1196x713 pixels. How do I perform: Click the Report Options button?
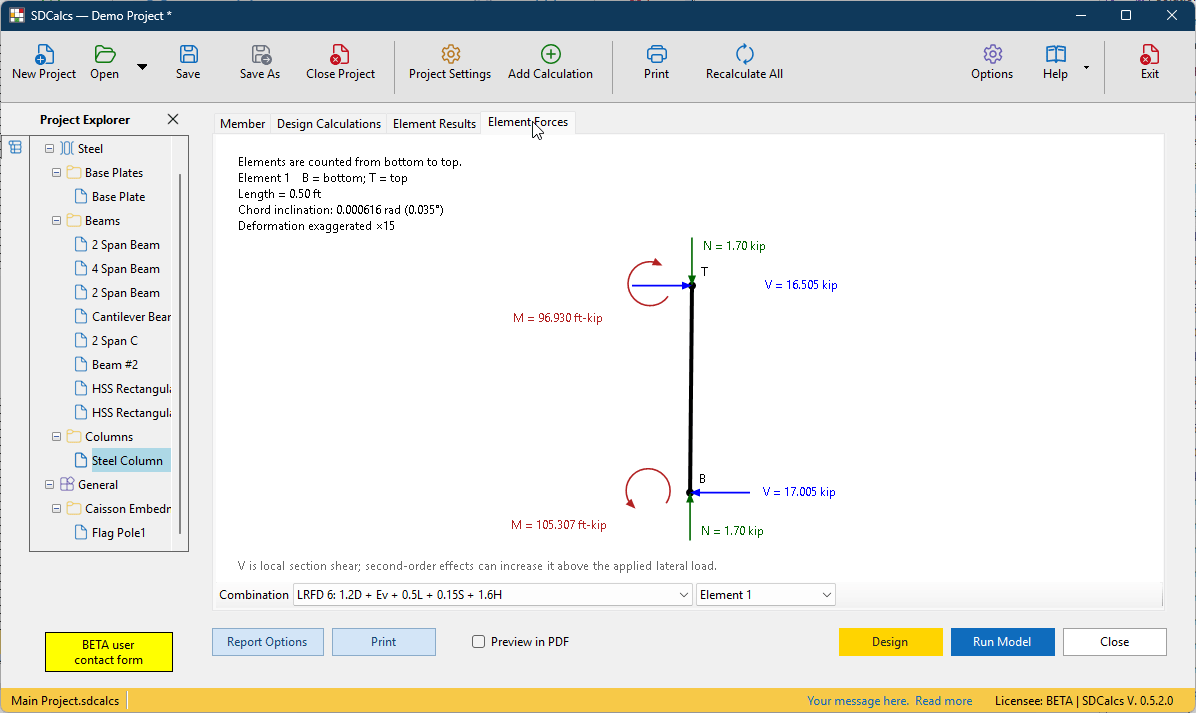pyautogui.click(x=268, y=642)
